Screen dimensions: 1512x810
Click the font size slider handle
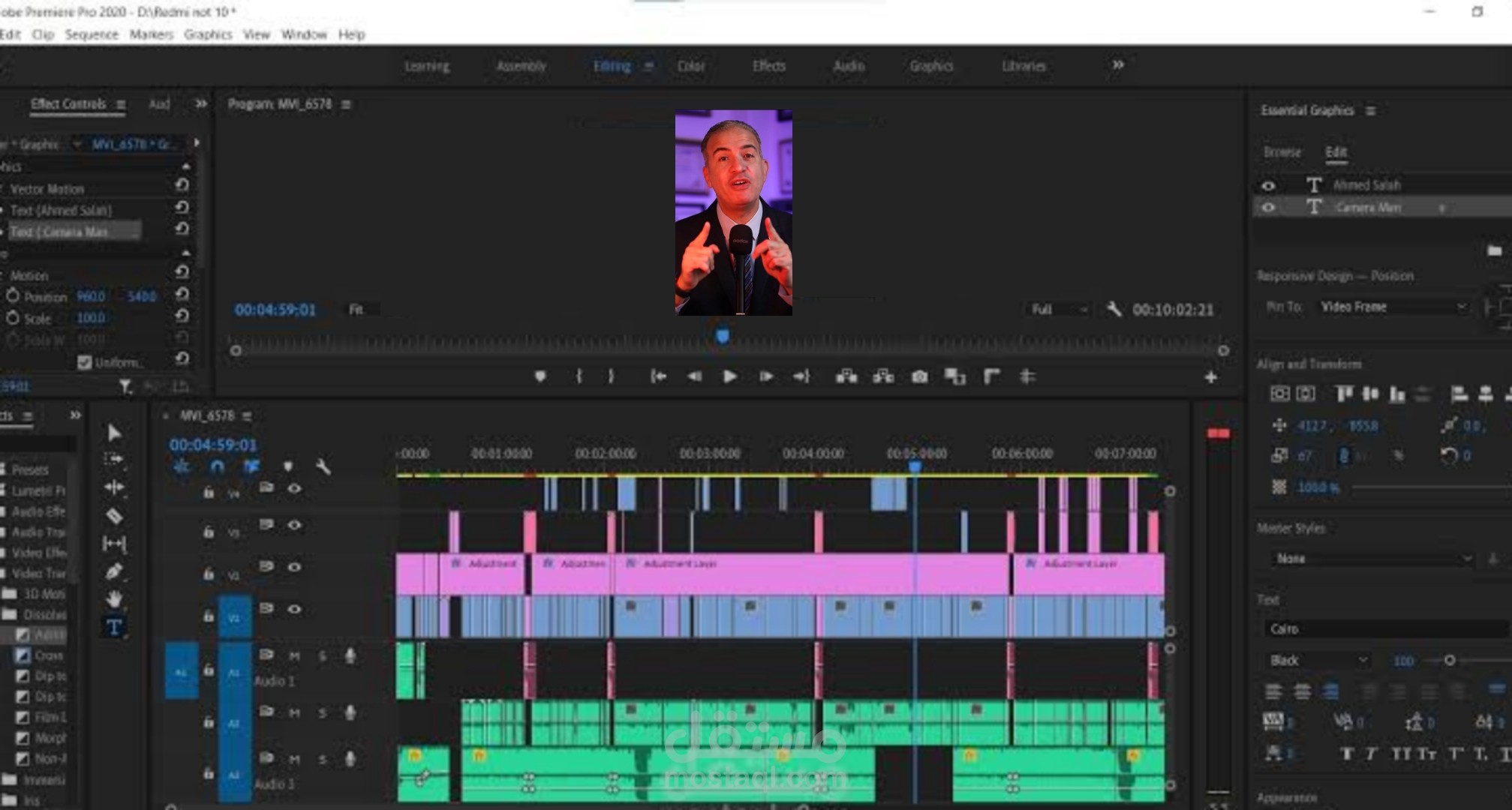1450,660
